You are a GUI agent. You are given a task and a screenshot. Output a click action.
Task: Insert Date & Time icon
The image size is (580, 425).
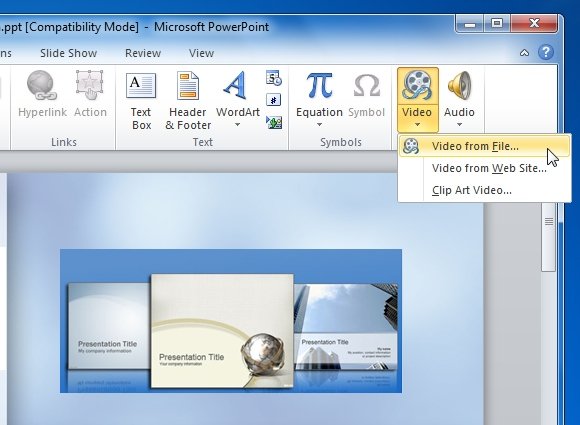pos(274,78)
